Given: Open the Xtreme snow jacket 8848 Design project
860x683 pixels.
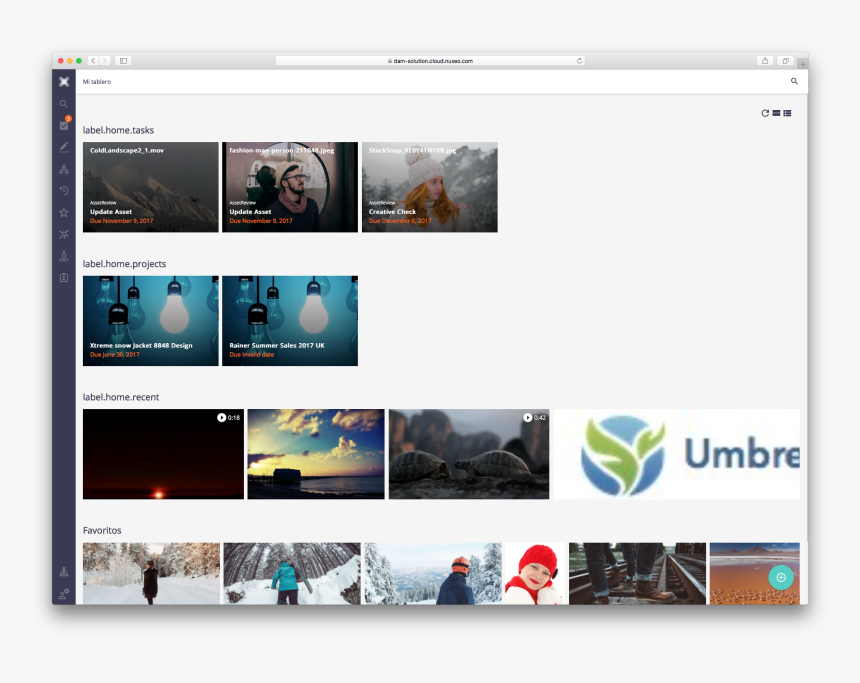Looking at the screenshot, I should click(150, 320).
